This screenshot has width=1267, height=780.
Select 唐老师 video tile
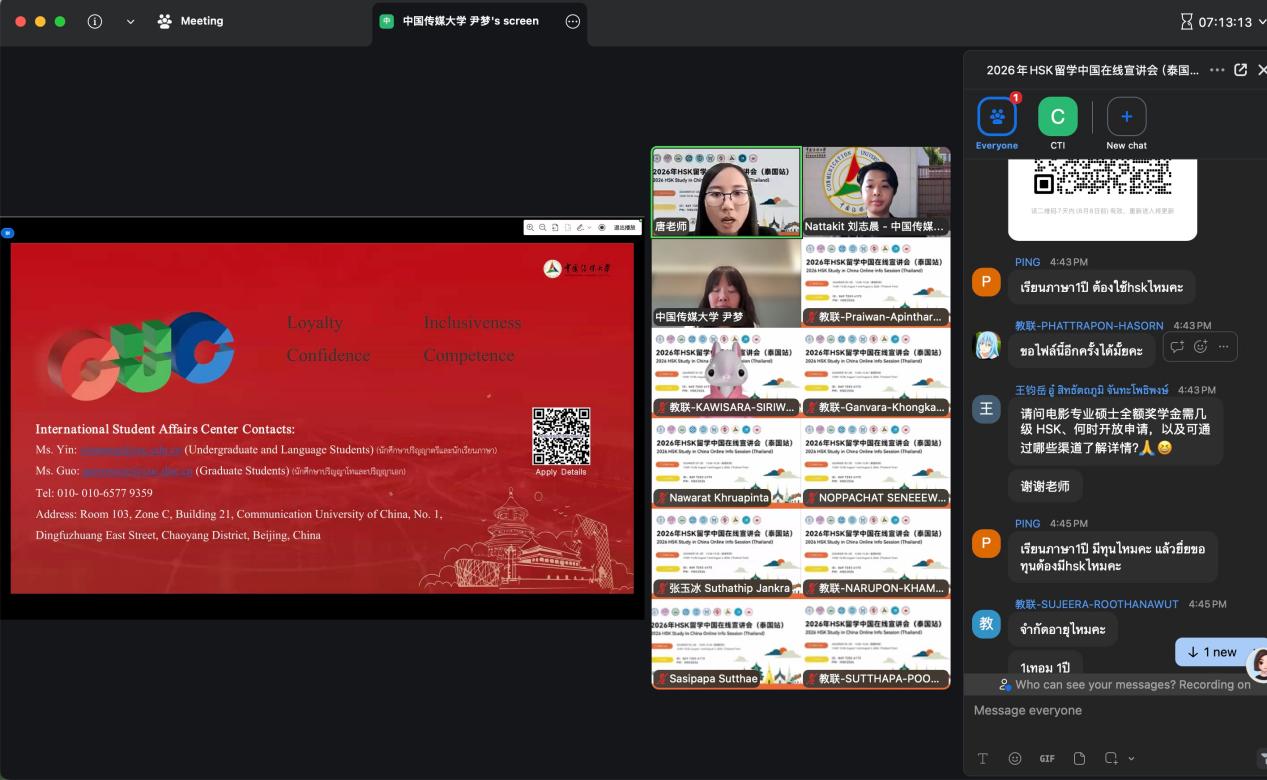pos(726,192)
